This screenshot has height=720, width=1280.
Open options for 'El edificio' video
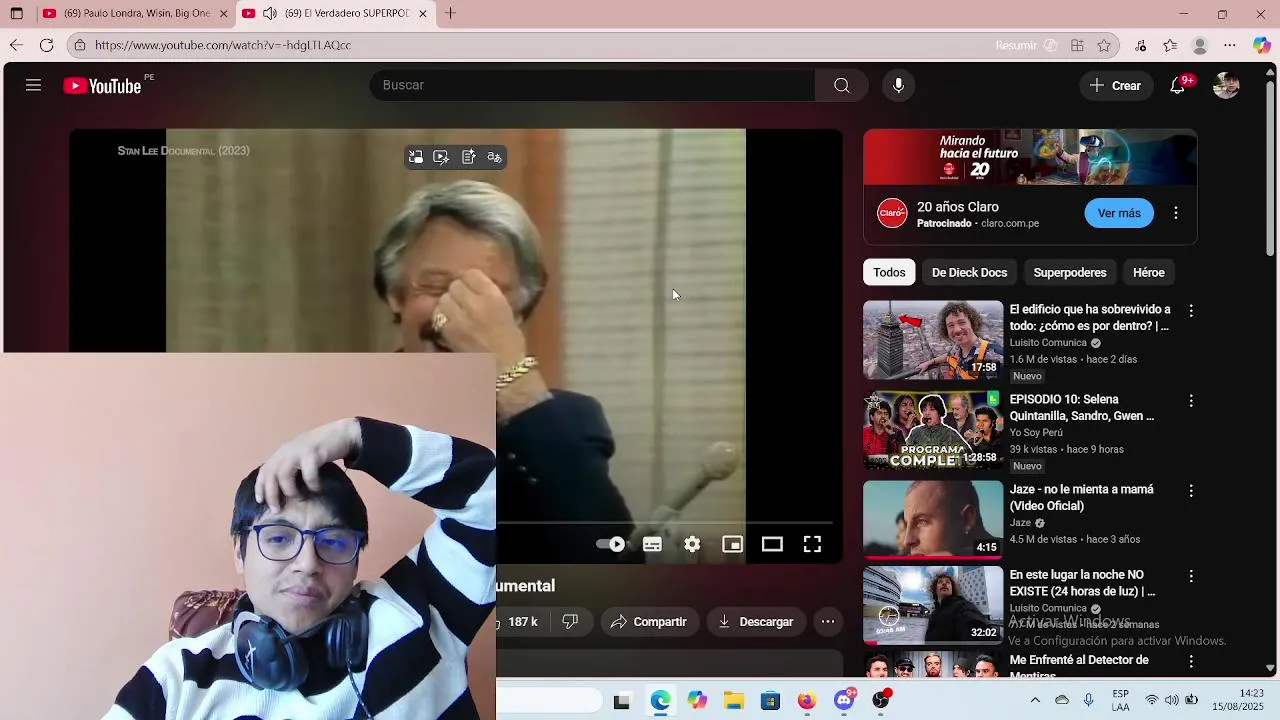pos(1191,311)
